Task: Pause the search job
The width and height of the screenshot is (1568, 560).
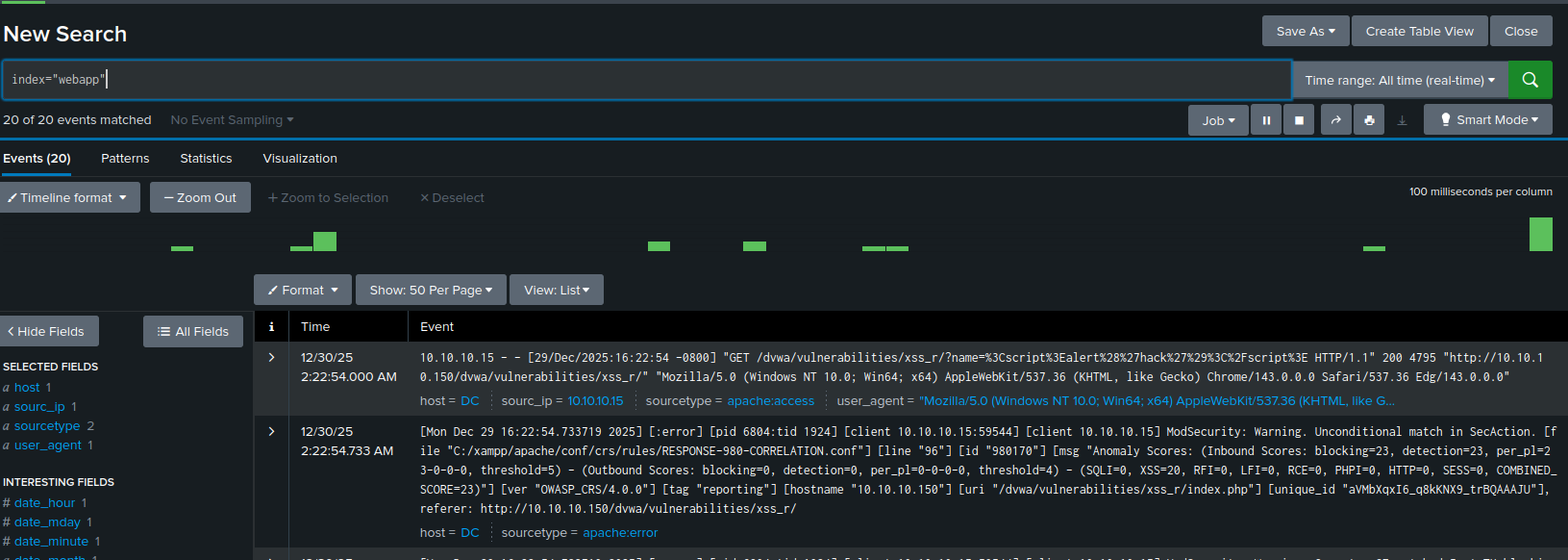Action: pyautogui.click(x=1266, y=120)
